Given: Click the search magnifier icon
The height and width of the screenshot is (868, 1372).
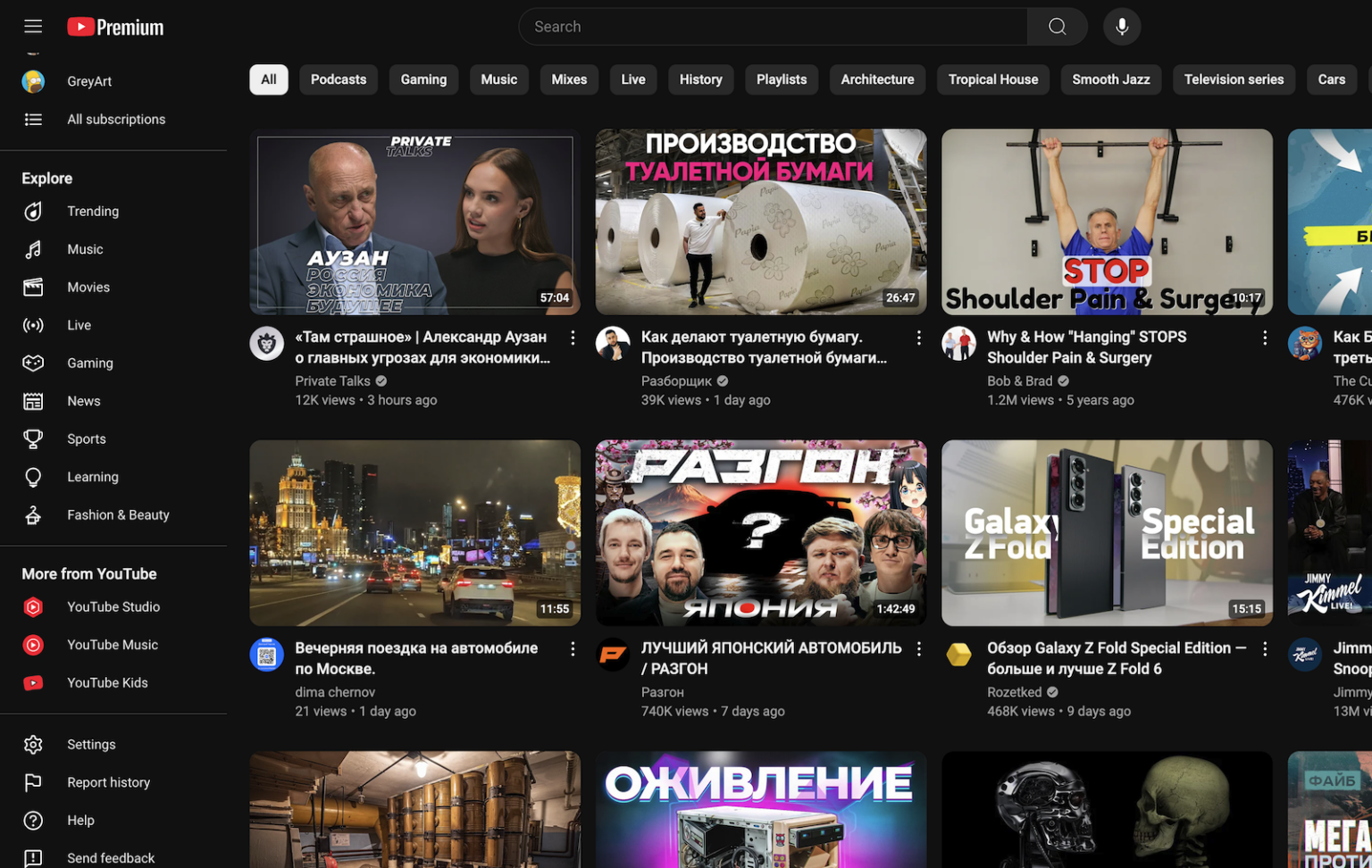Looking at the screenshot, I should coord(1057,26).
